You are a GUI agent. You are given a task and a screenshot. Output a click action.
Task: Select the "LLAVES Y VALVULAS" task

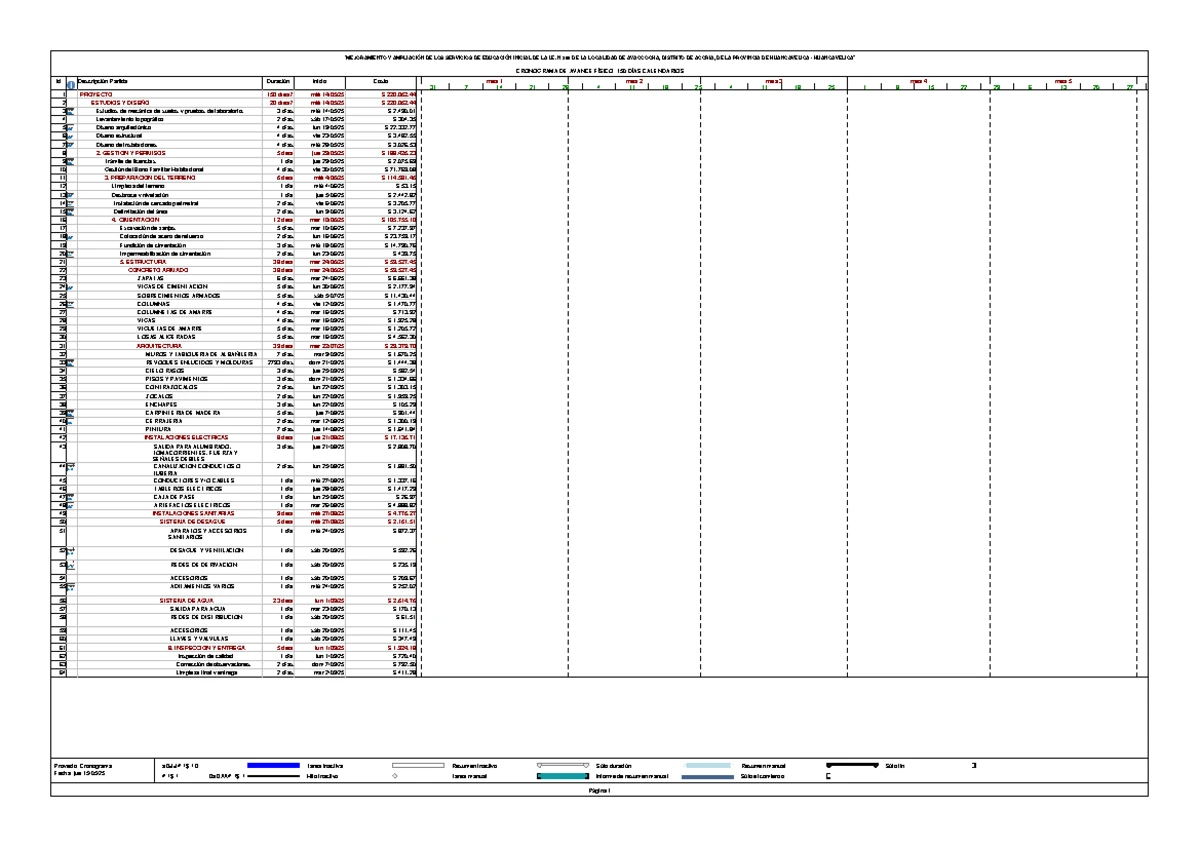(199, 637)
